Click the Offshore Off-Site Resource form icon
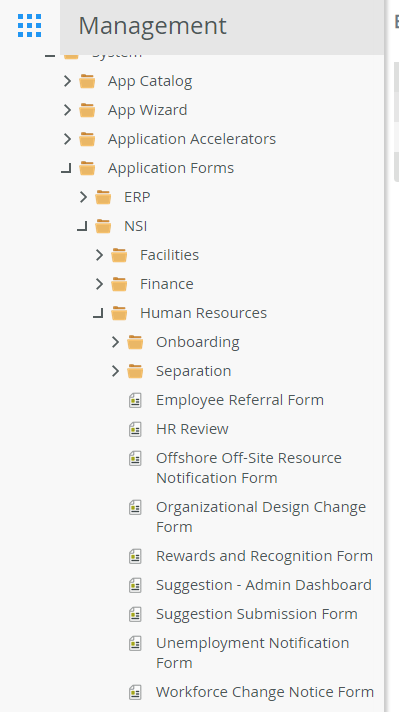Screen dimensions: 399x712 [x=135, y=458]
